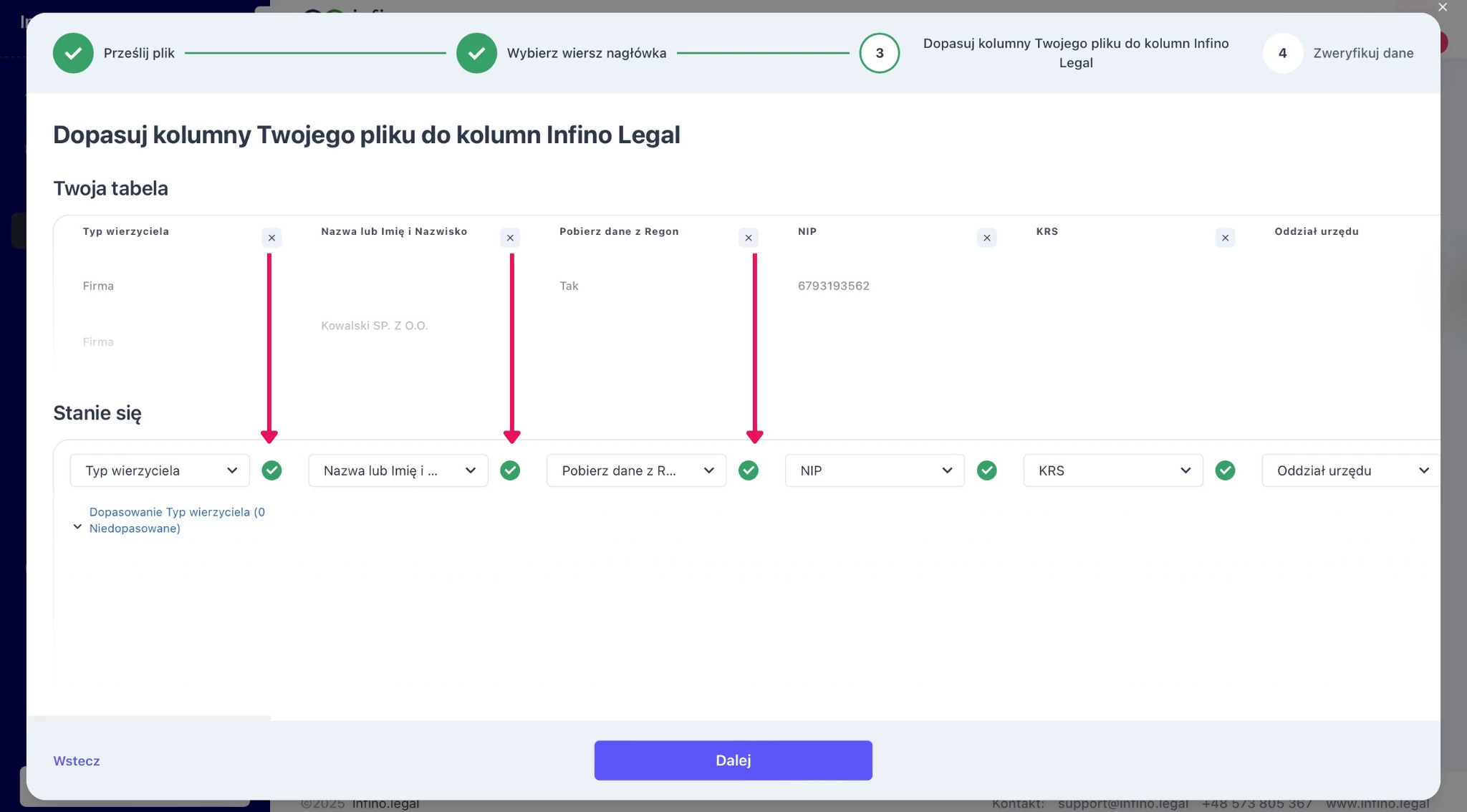Click the Wstecz link
Viewport: 1467px width, 812px height.
(x=77, y=761)
